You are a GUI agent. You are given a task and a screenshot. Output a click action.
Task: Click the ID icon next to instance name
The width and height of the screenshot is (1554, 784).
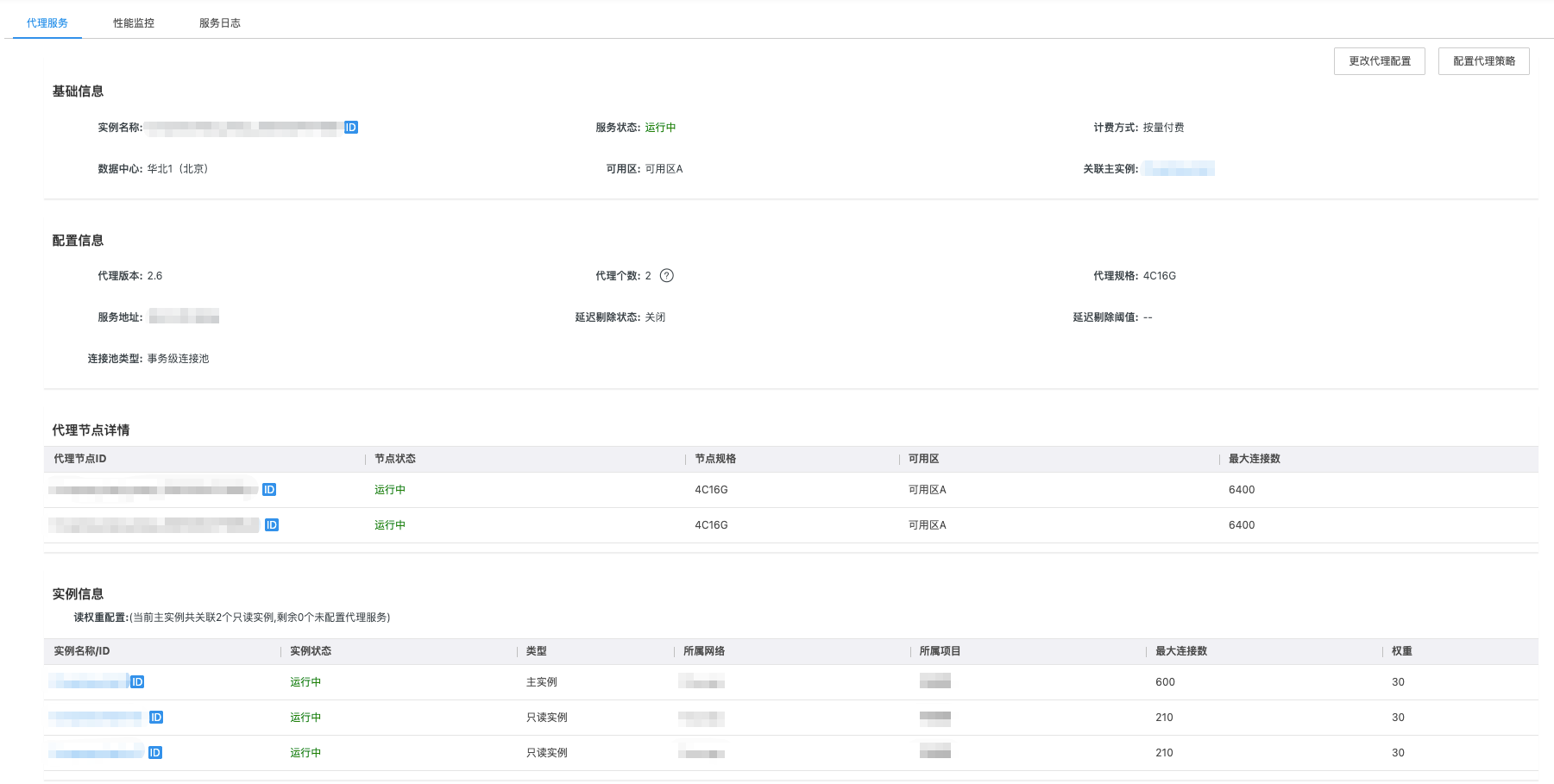coord(351,128)
